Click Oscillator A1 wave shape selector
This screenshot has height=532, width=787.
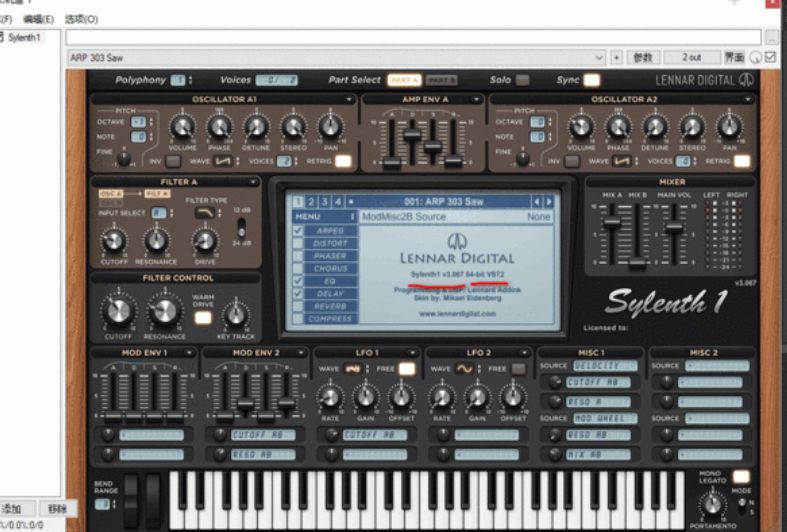click(x=223, y=162)
